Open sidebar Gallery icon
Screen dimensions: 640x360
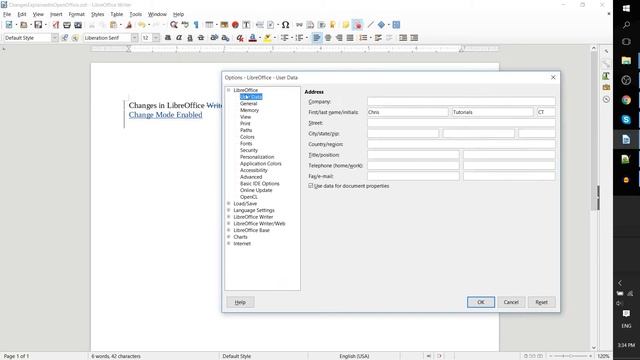[x=606, y=88]
